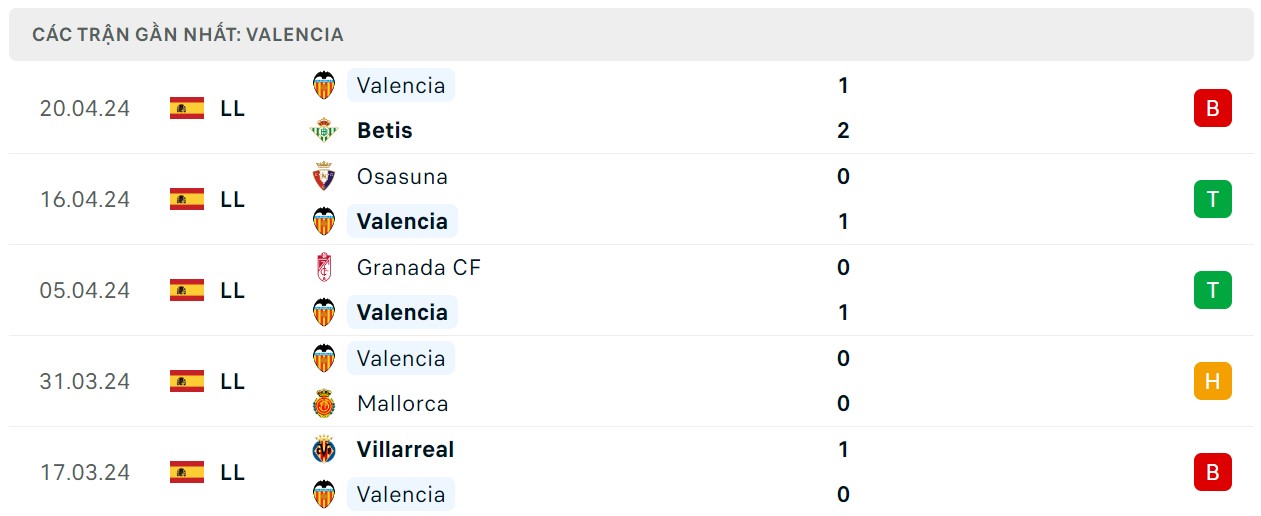The image size is (1261, 516).
Task: Click the orange H draw badge
Action: tap(1212, 381)
